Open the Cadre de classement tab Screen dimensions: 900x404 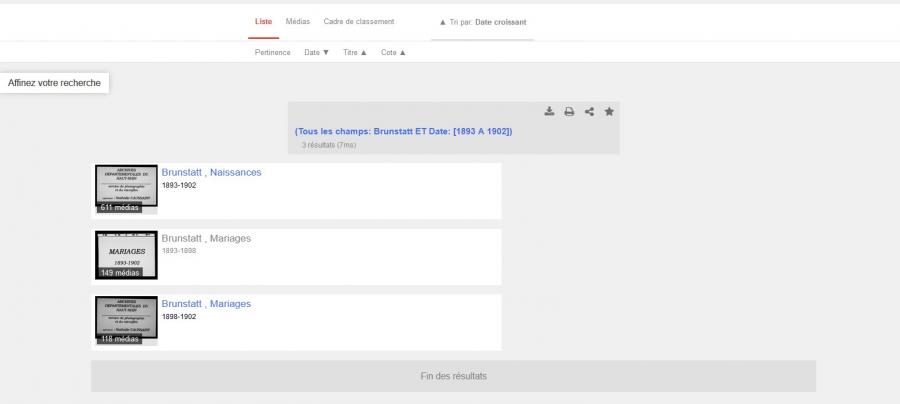359,22
